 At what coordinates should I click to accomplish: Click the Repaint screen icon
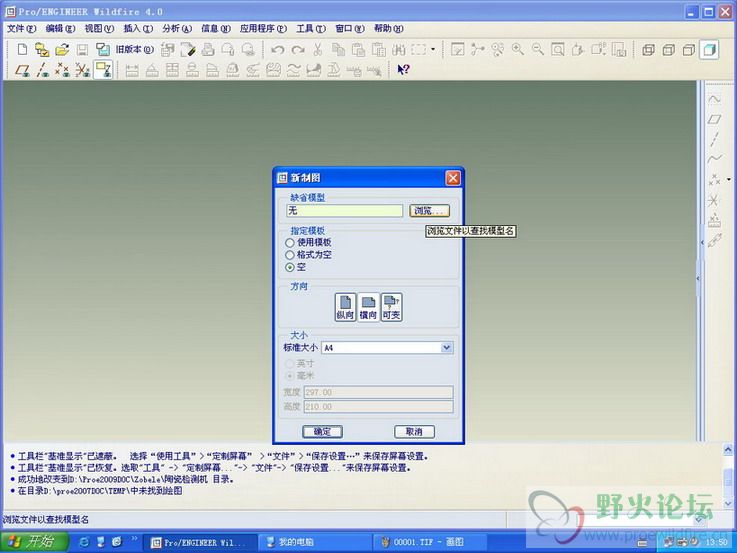457,49
